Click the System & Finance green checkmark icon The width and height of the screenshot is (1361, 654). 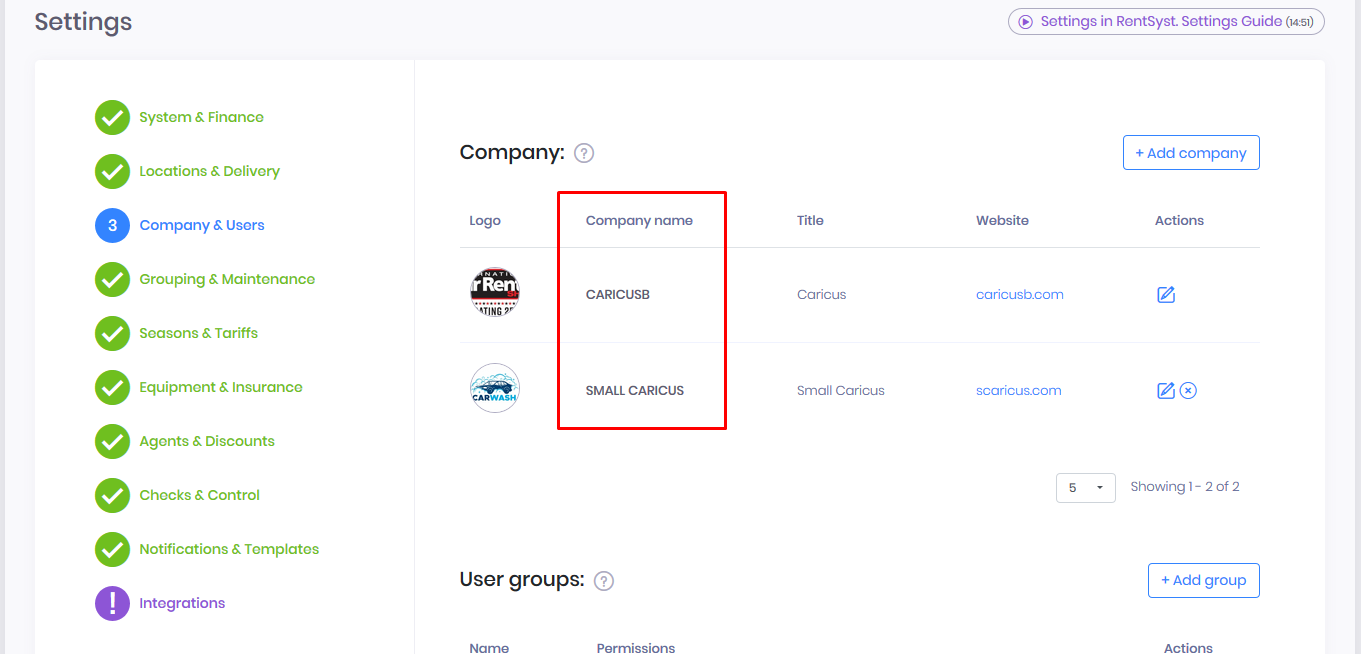pyautogui.click(x=112, y=117)
